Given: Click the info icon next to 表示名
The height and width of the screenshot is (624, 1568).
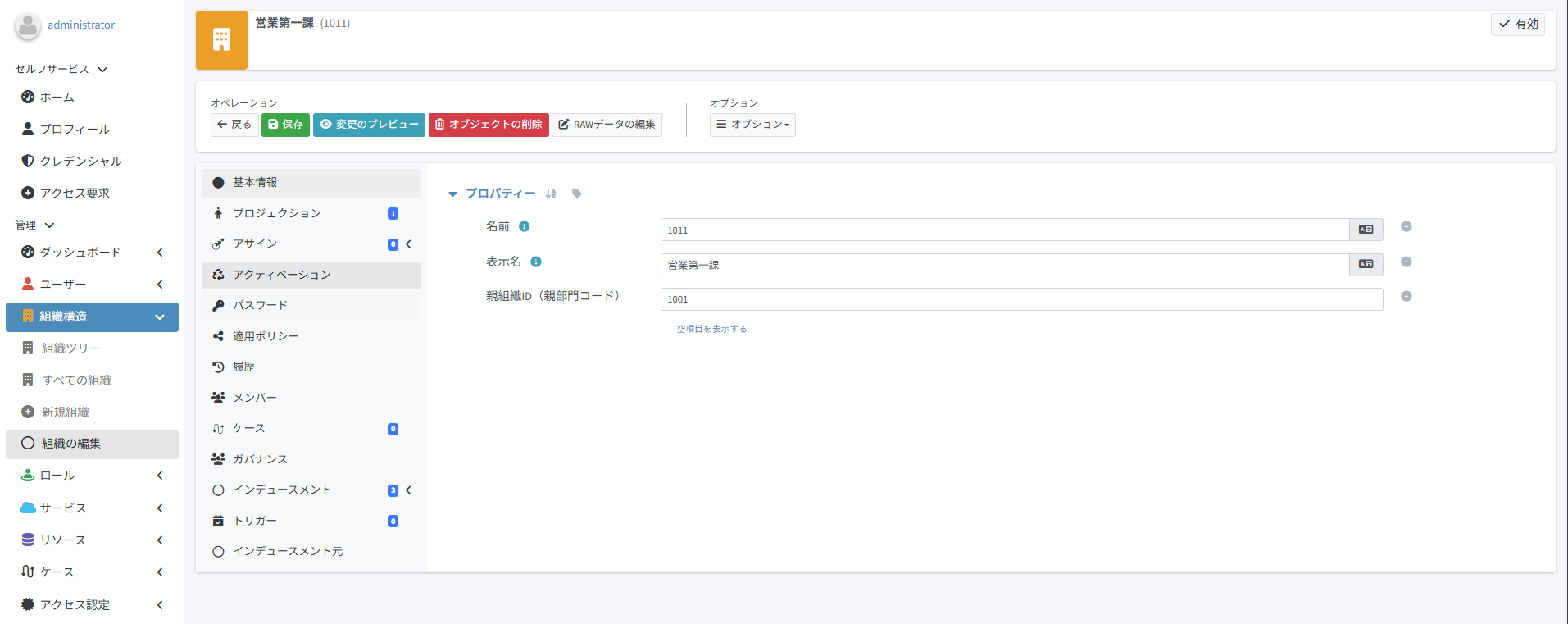Looking at the screenshot, I should (536, 262).
